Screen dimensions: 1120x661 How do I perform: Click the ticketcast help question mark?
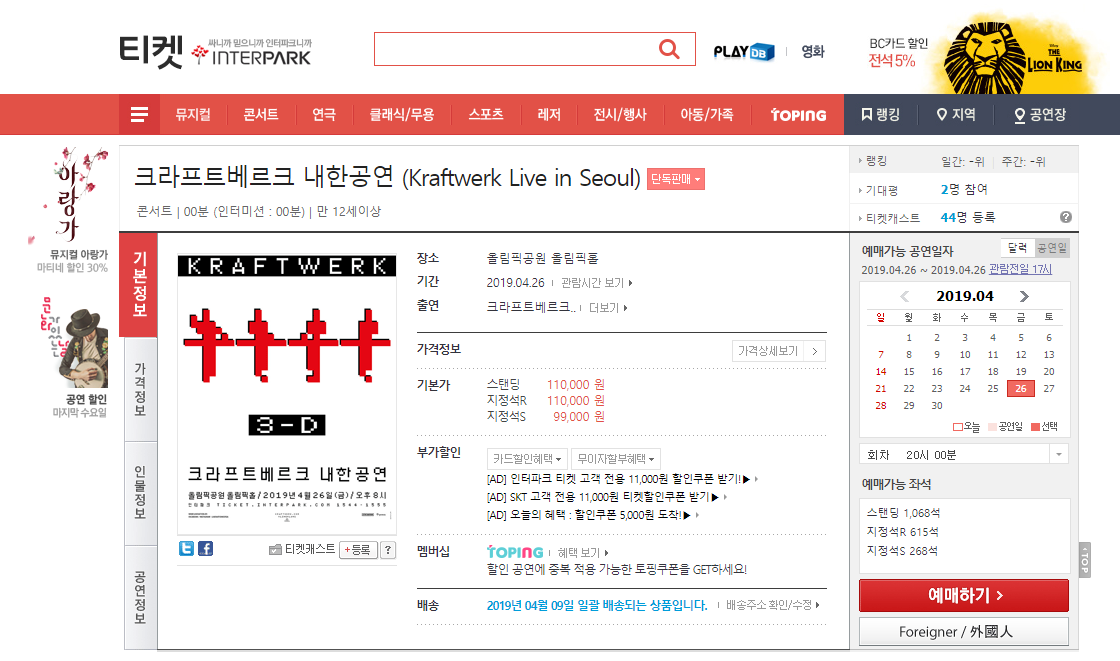click(x=388, y=550)
